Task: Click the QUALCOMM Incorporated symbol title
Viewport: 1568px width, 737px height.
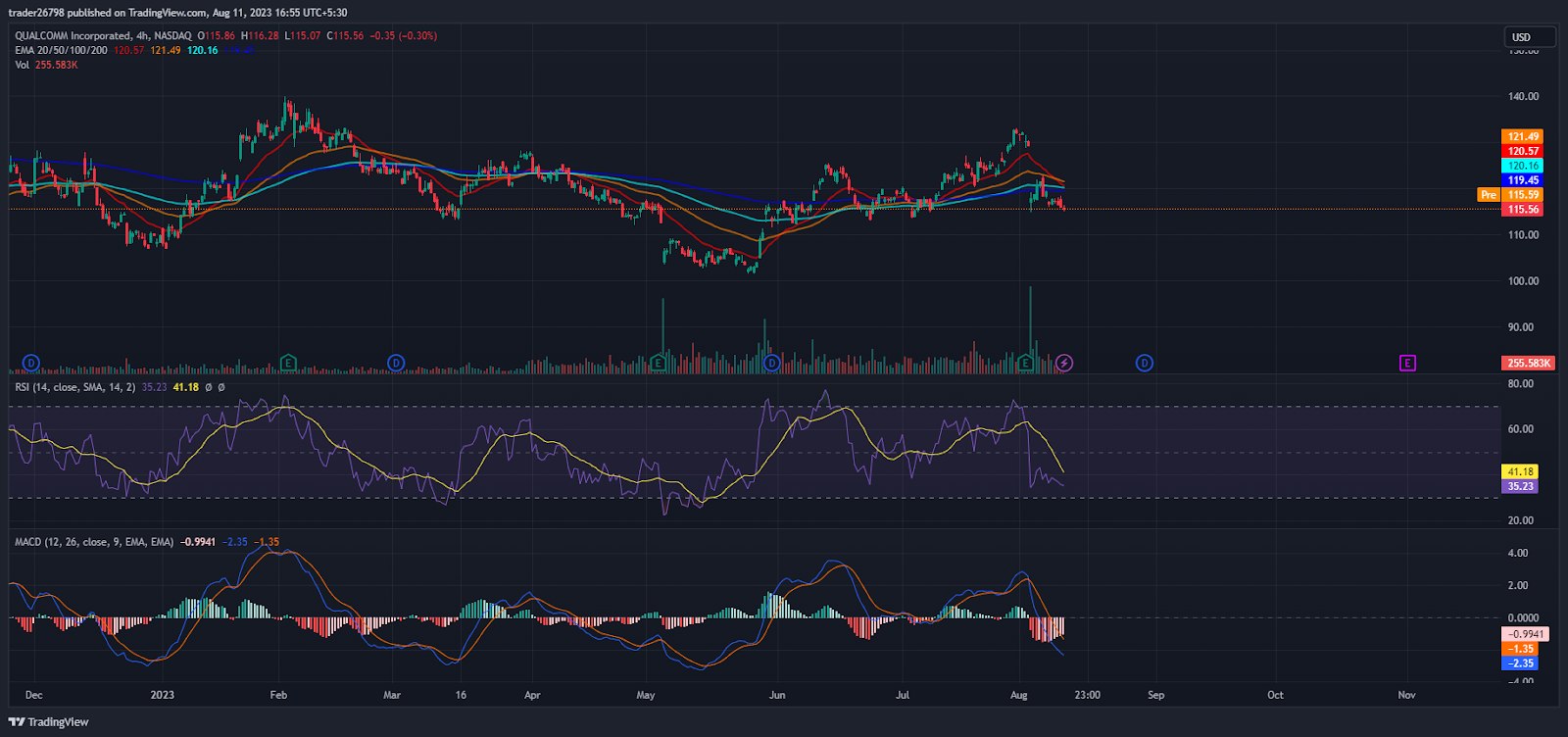Action: click(103, 35)
